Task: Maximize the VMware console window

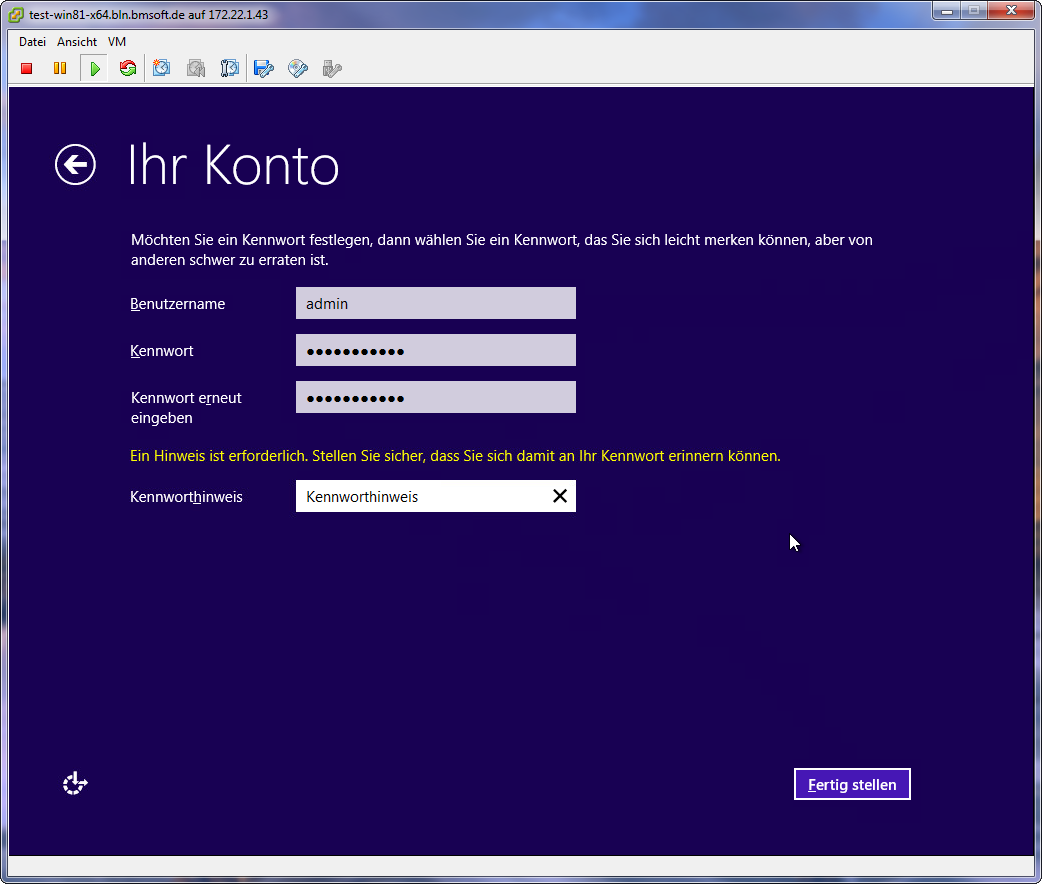Action: (x=974, y=11)
